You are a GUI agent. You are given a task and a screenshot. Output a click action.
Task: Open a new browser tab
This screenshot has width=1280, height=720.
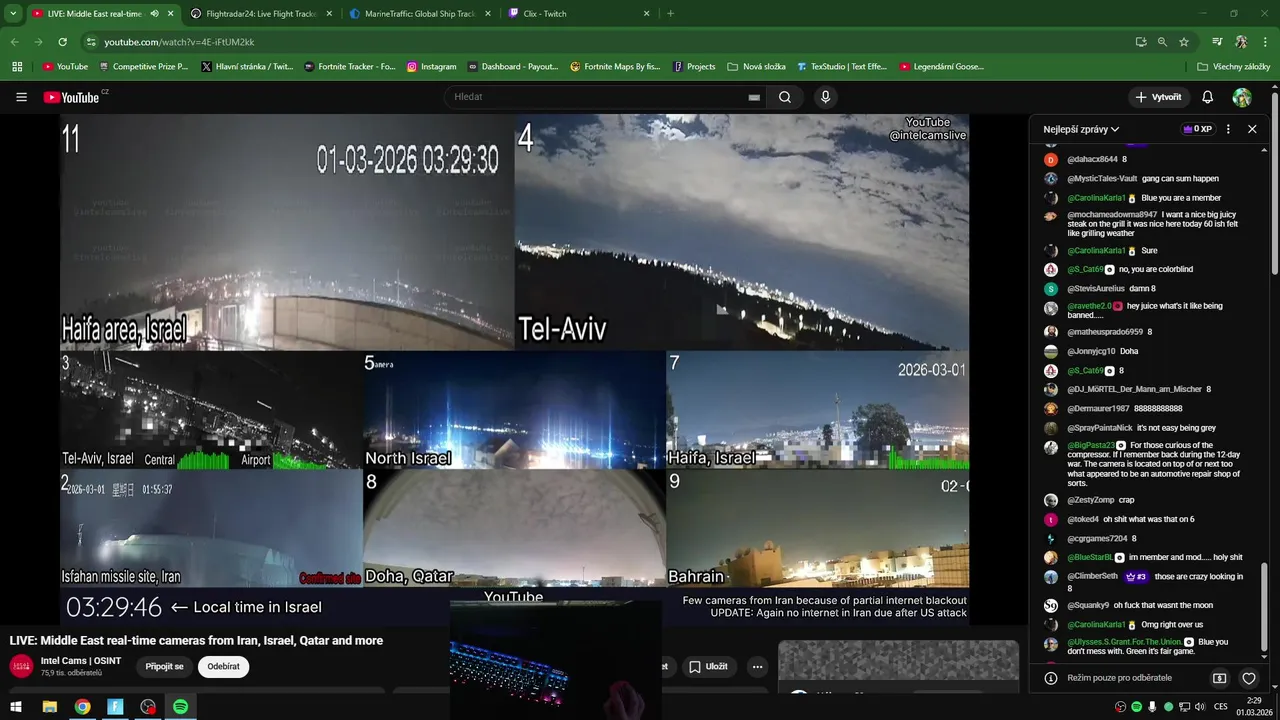point(670,14)
